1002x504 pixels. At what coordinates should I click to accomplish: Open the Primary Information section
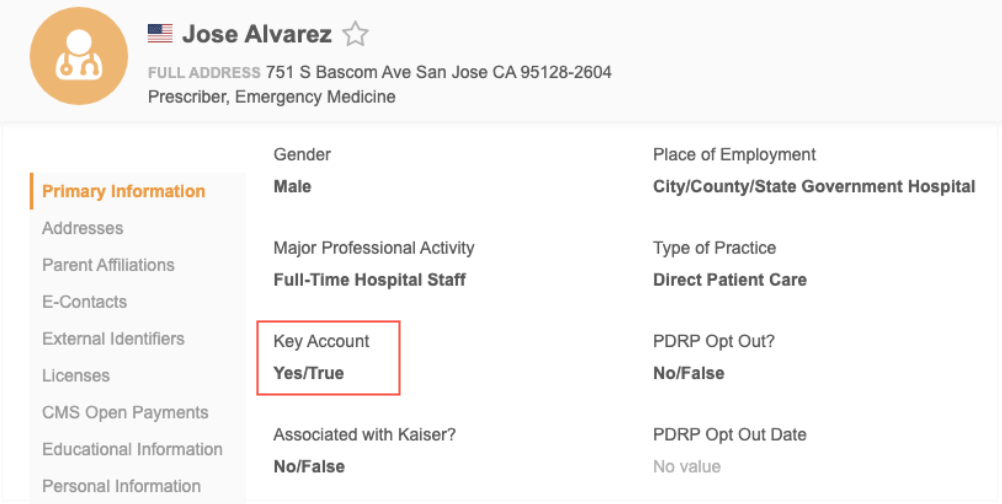coord(124,191)
